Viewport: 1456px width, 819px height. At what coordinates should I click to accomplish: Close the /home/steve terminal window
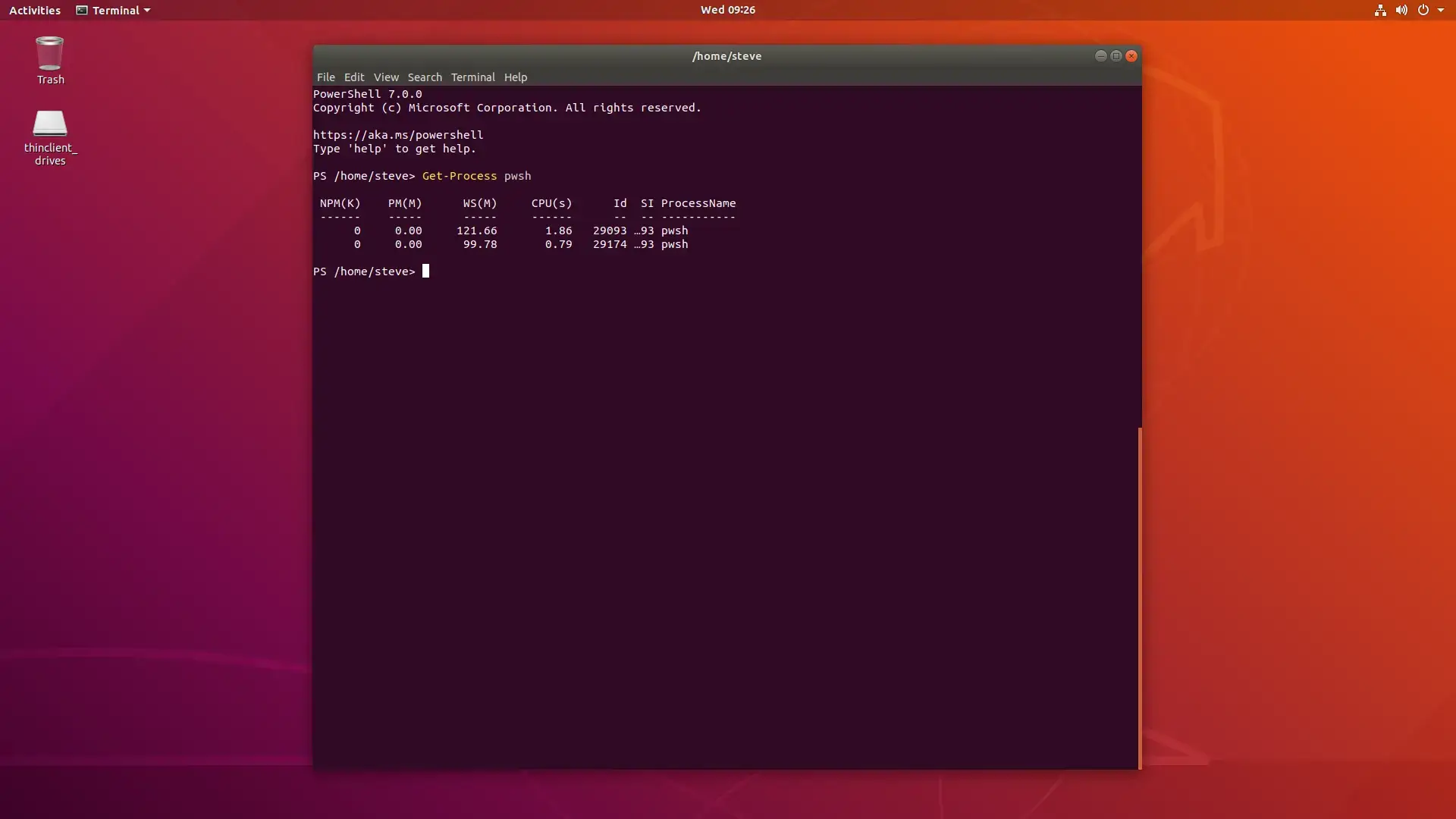1131,56
